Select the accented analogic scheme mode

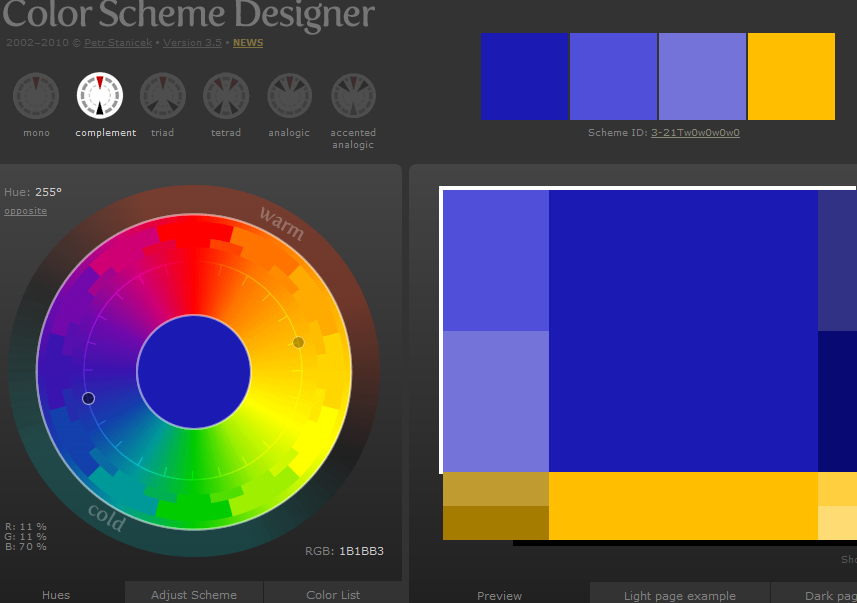click(x=352, y=95)
